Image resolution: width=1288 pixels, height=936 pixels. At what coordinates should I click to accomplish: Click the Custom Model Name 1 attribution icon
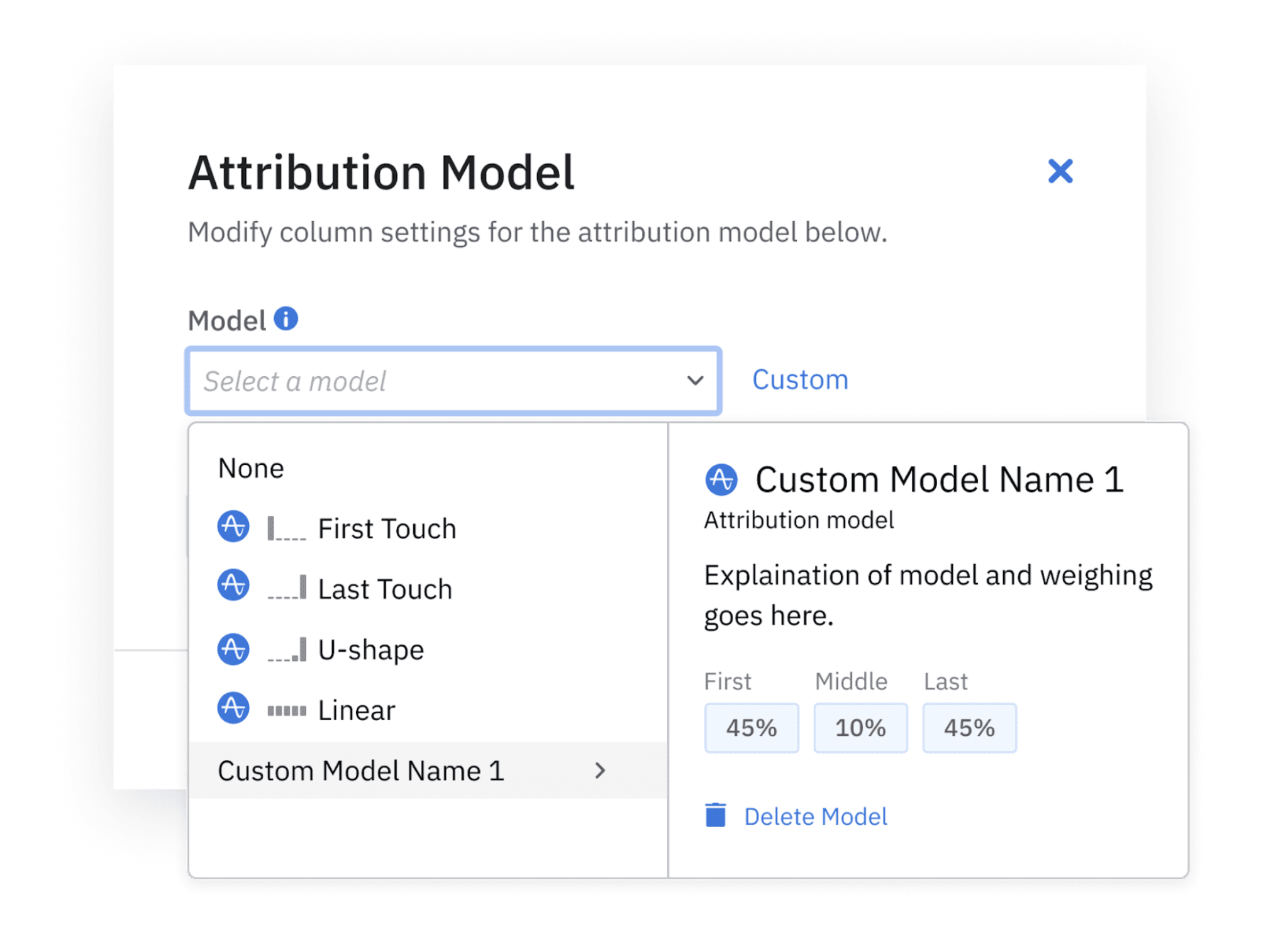(x=721, y=479)
